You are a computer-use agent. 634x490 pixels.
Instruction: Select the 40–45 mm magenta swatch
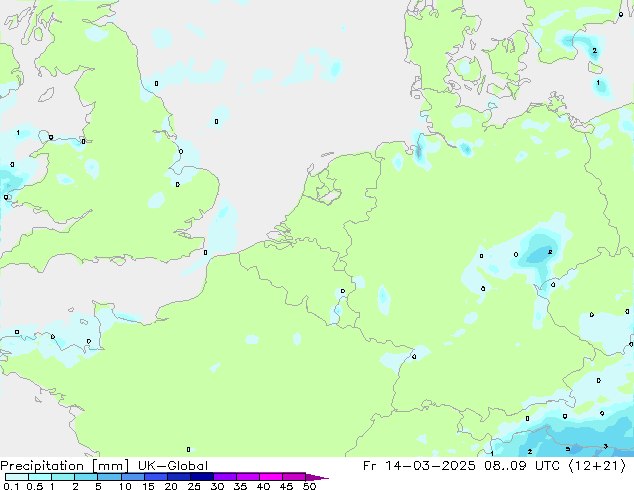(271, 477)
